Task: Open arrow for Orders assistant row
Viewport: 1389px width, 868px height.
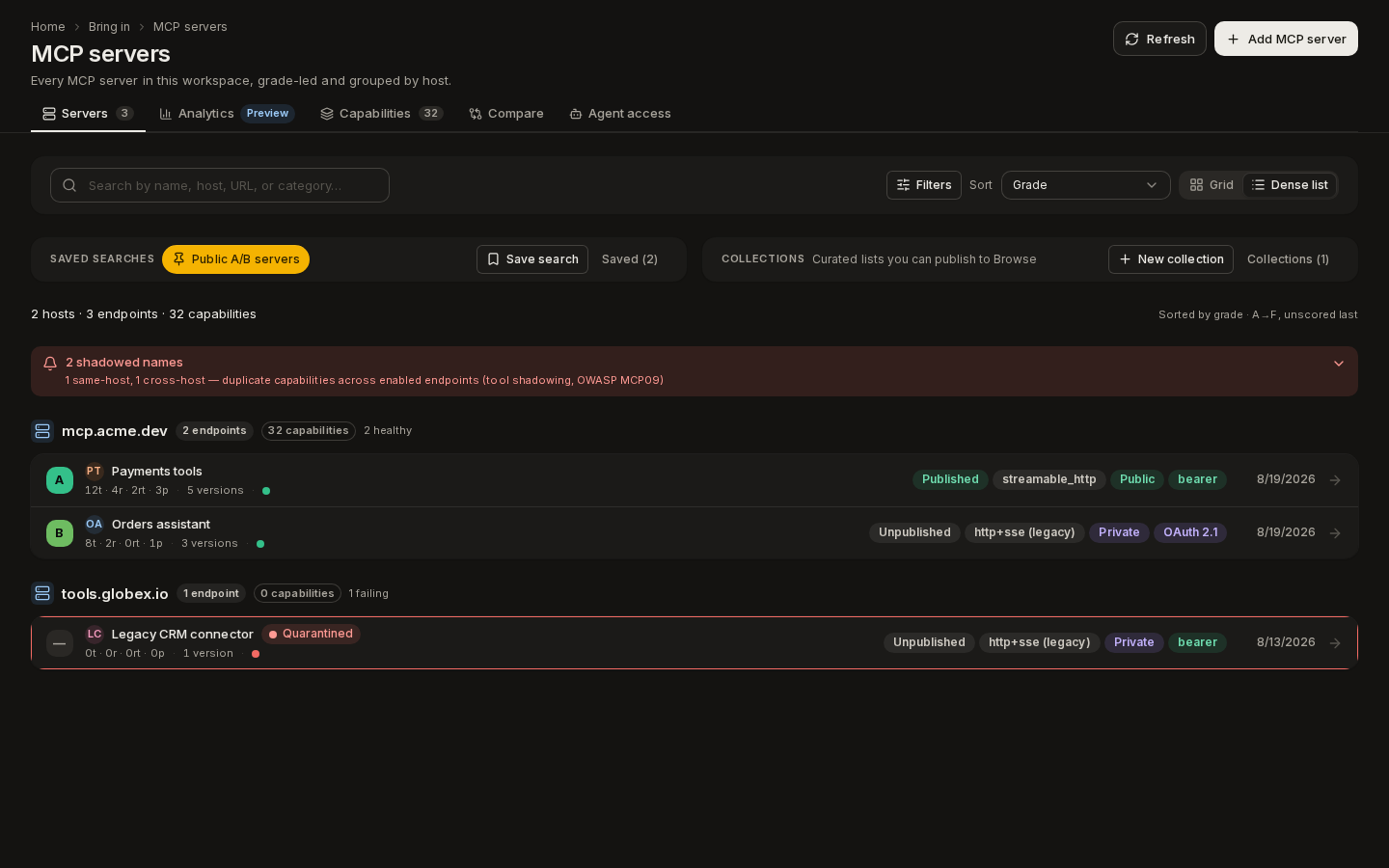Action: [1335, 533]
